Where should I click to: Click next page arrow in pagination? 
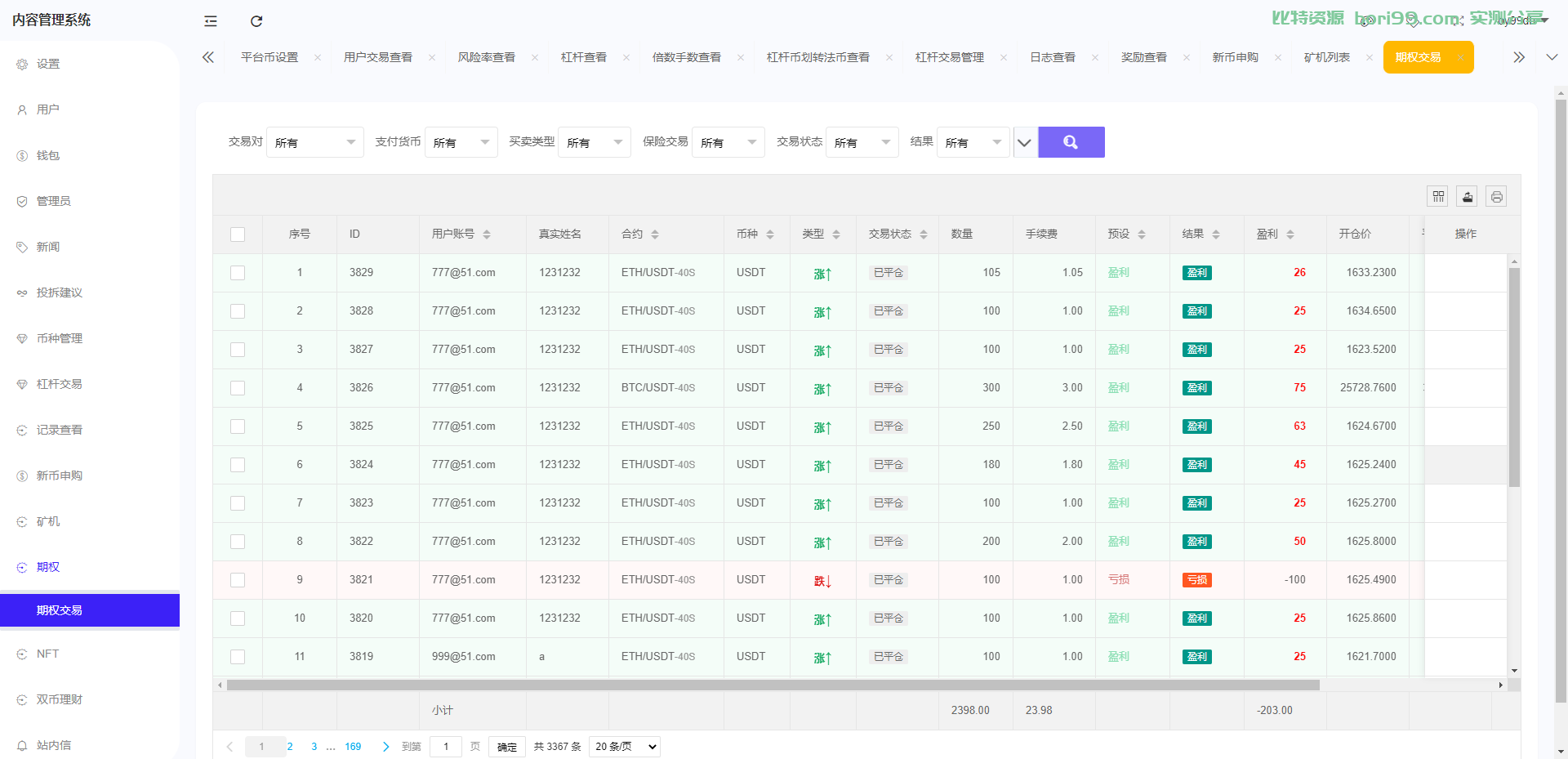386,747
